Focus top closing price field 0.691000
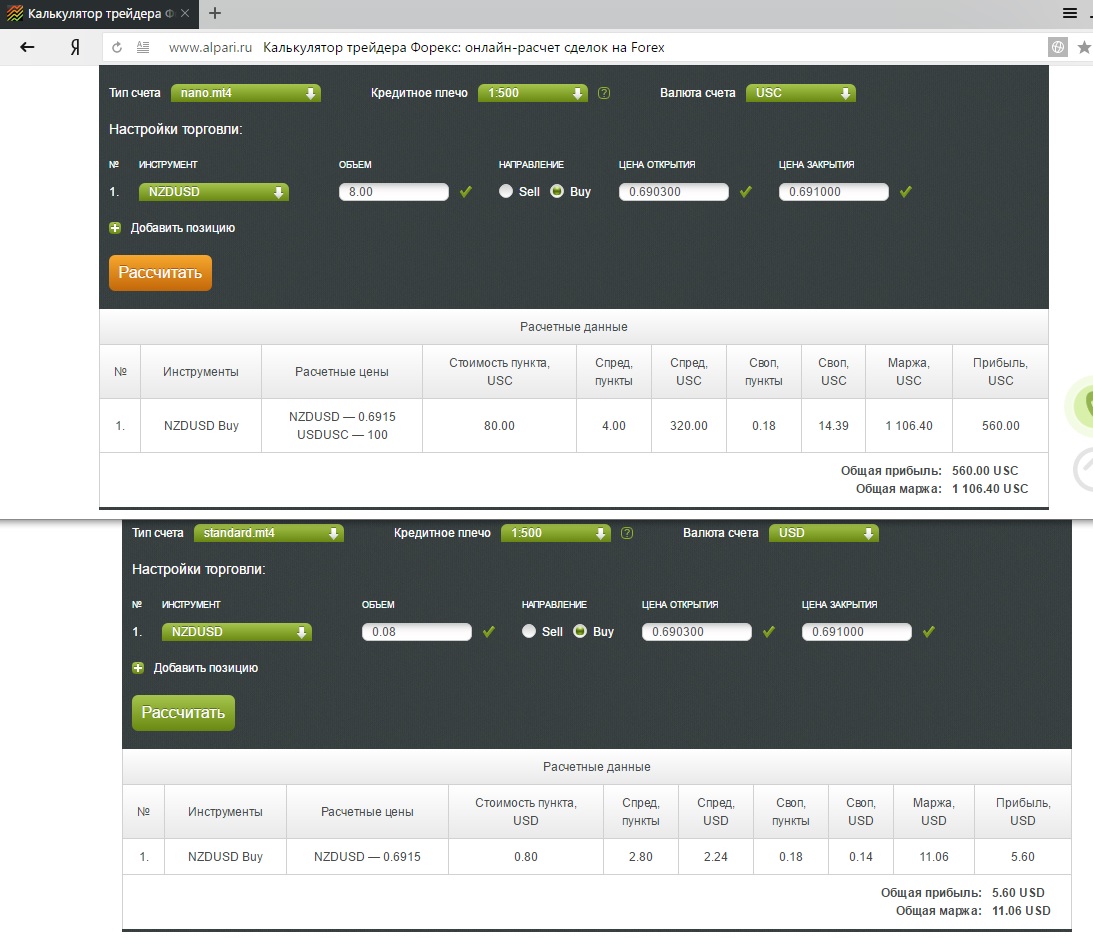This screenshot has width=1093, height=947. pyautogui.click(x=834, y=192)
